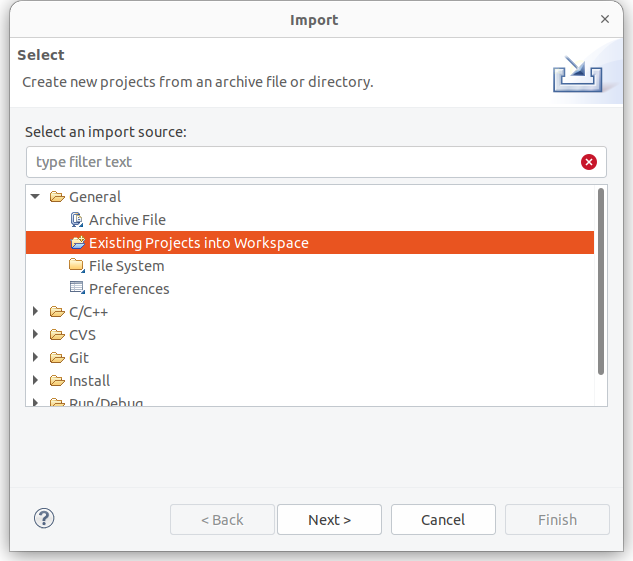
Task: Select Existing Projects into Workspace entry
Action: pos(198,243)
